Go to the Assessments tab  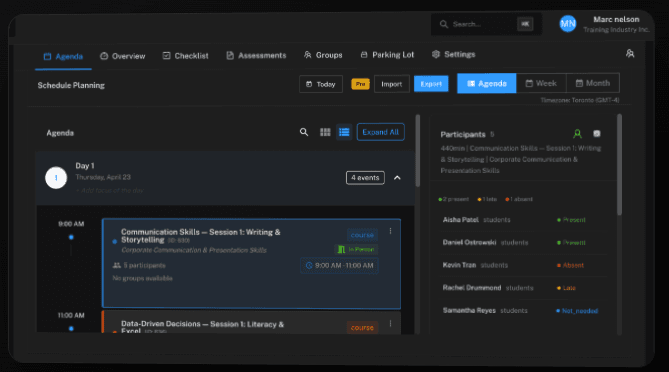pos(256,55)
